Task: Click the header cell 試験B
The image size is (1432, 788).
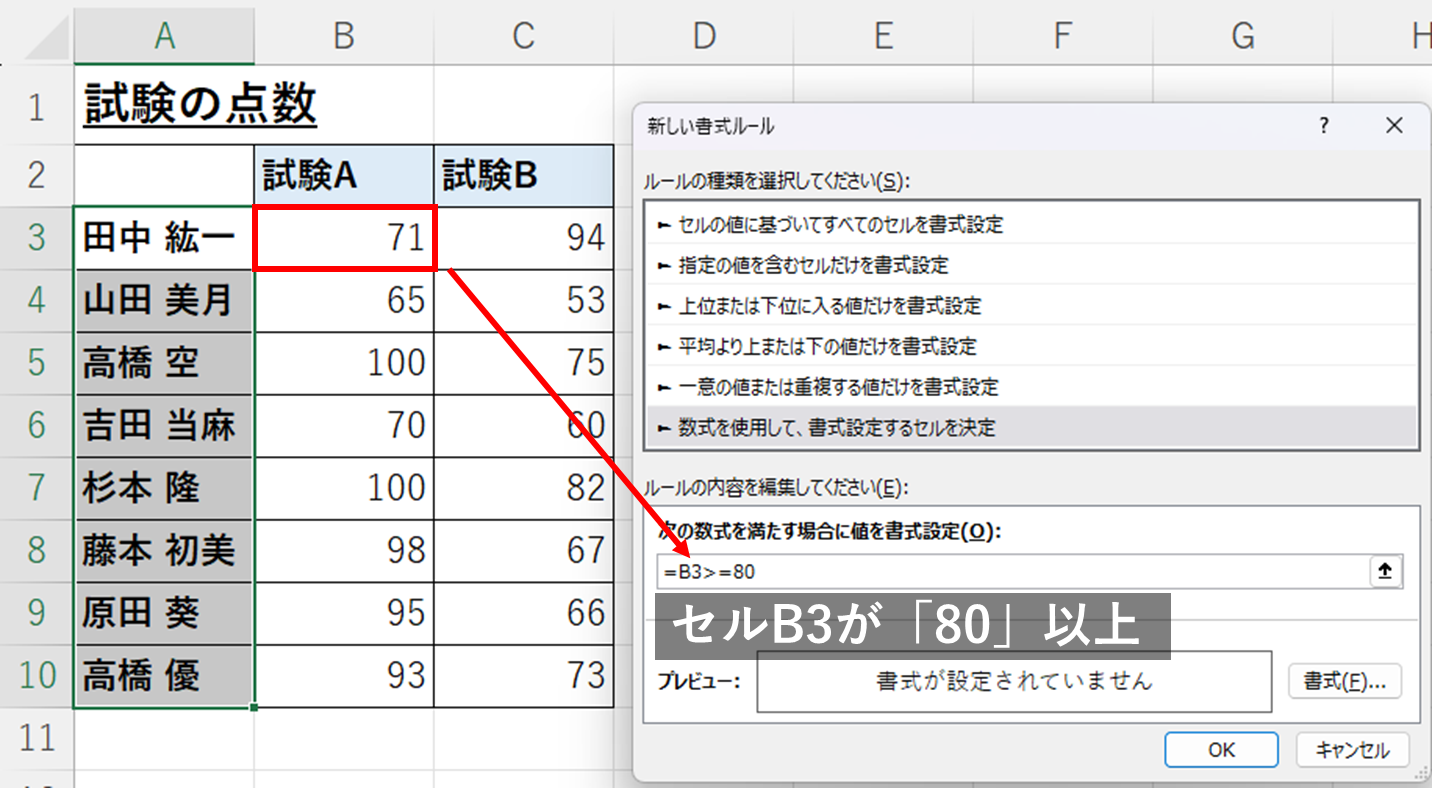Action: pos(524,176)
